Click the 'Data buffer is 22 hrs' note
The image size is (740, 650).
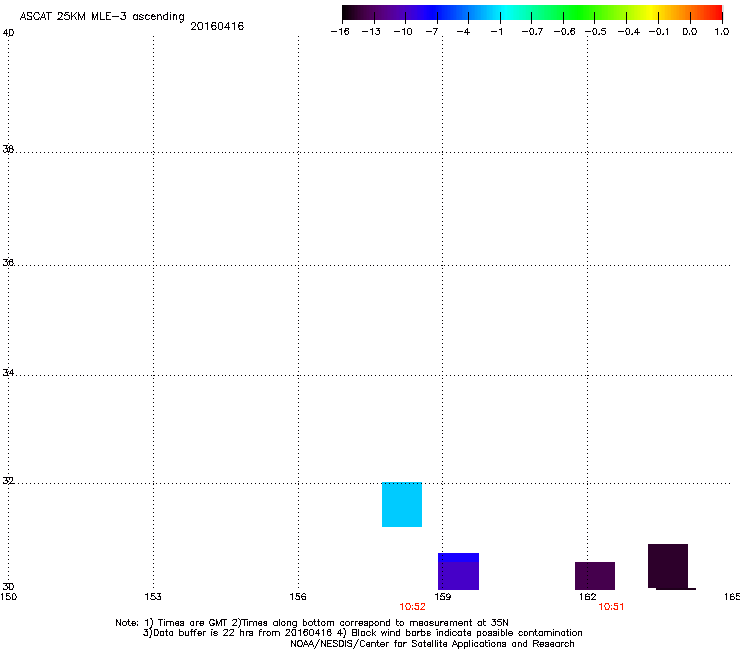point(362,633)
